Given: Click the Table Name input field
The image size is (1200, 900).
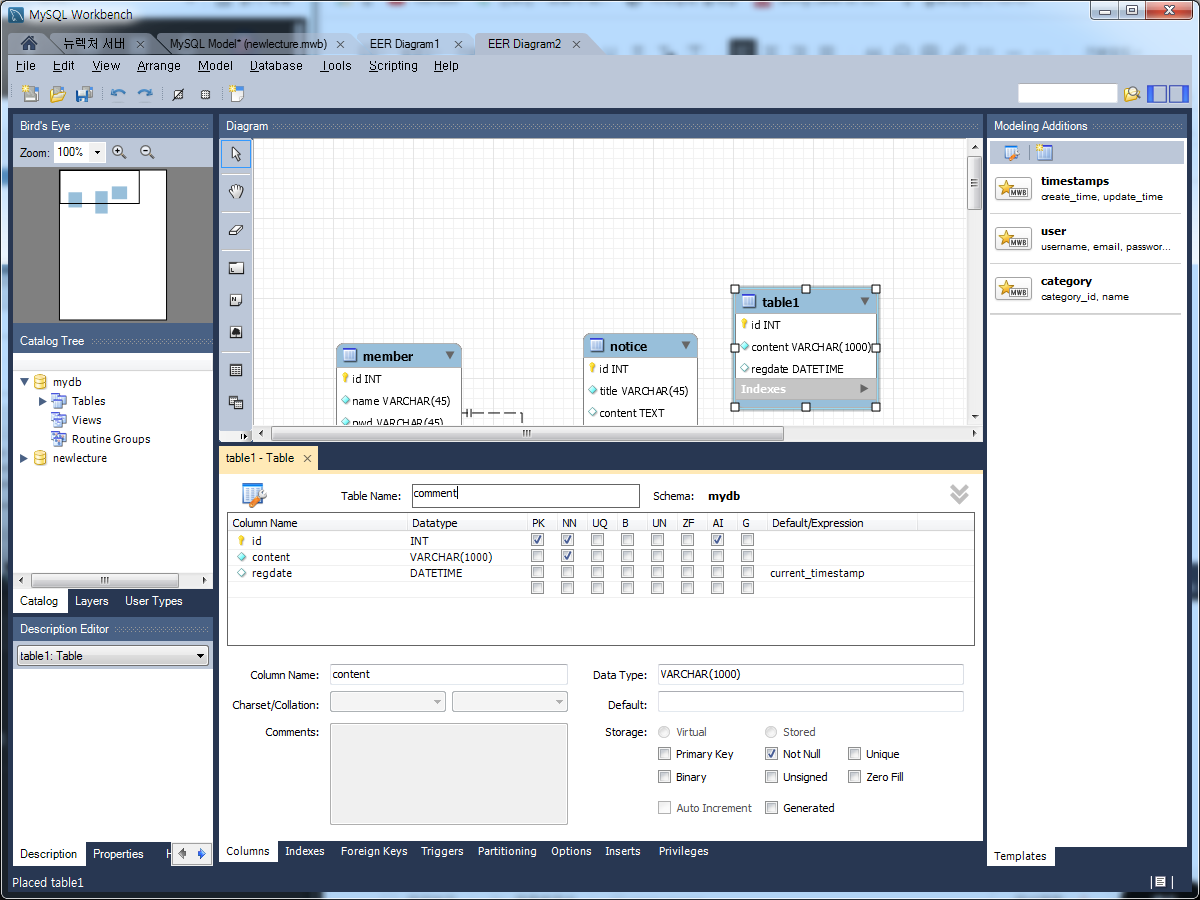Looking at the screenshot, I should coord(525,496).
